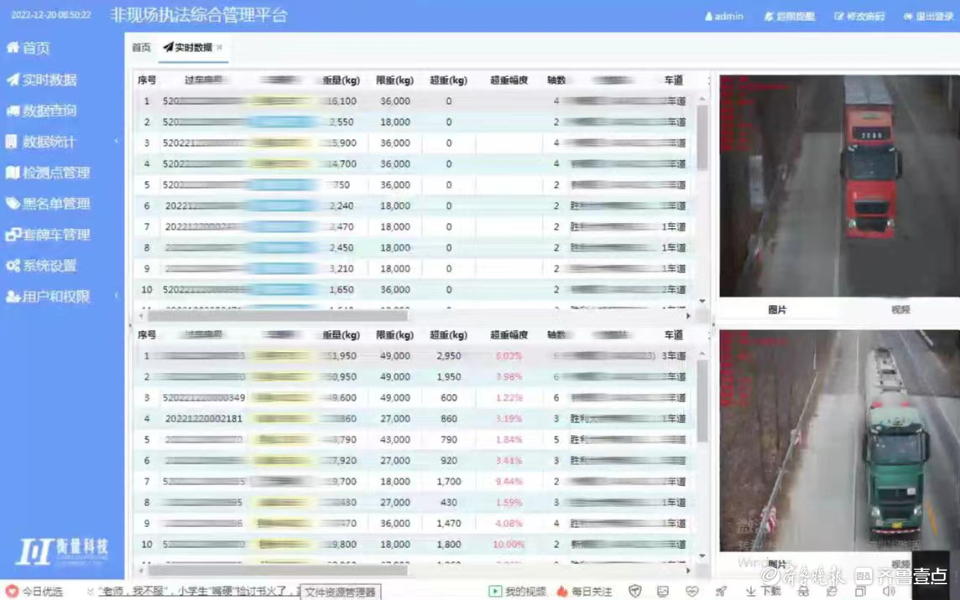Screen dimensions: 960x600
Task: Switch to the 首页 tab
Action: [141, 48]
